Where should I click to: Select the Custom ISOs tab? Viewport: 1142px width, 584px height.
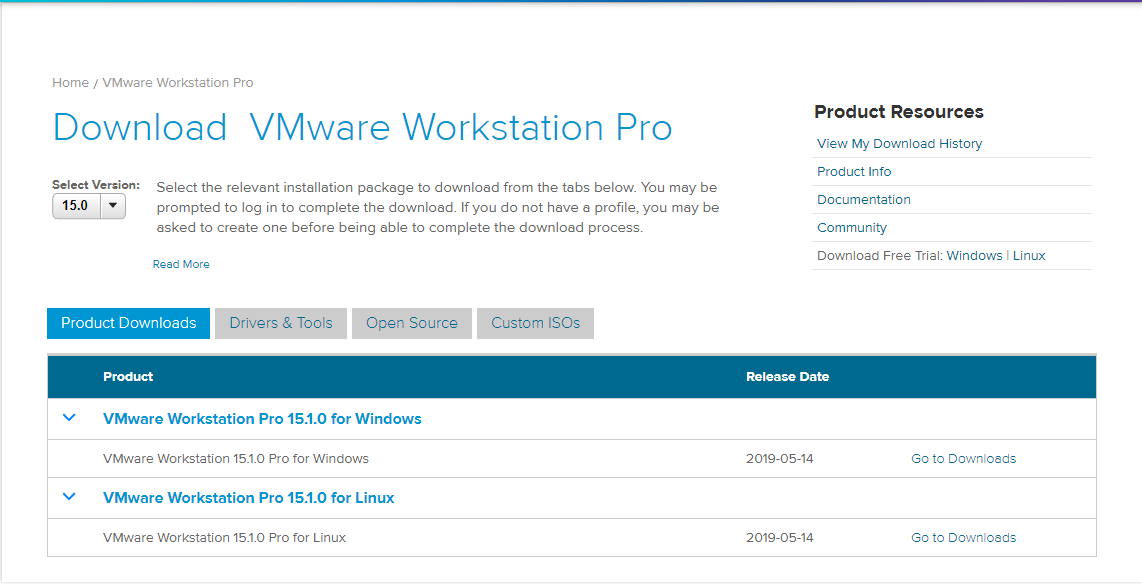tap(535, 323)
